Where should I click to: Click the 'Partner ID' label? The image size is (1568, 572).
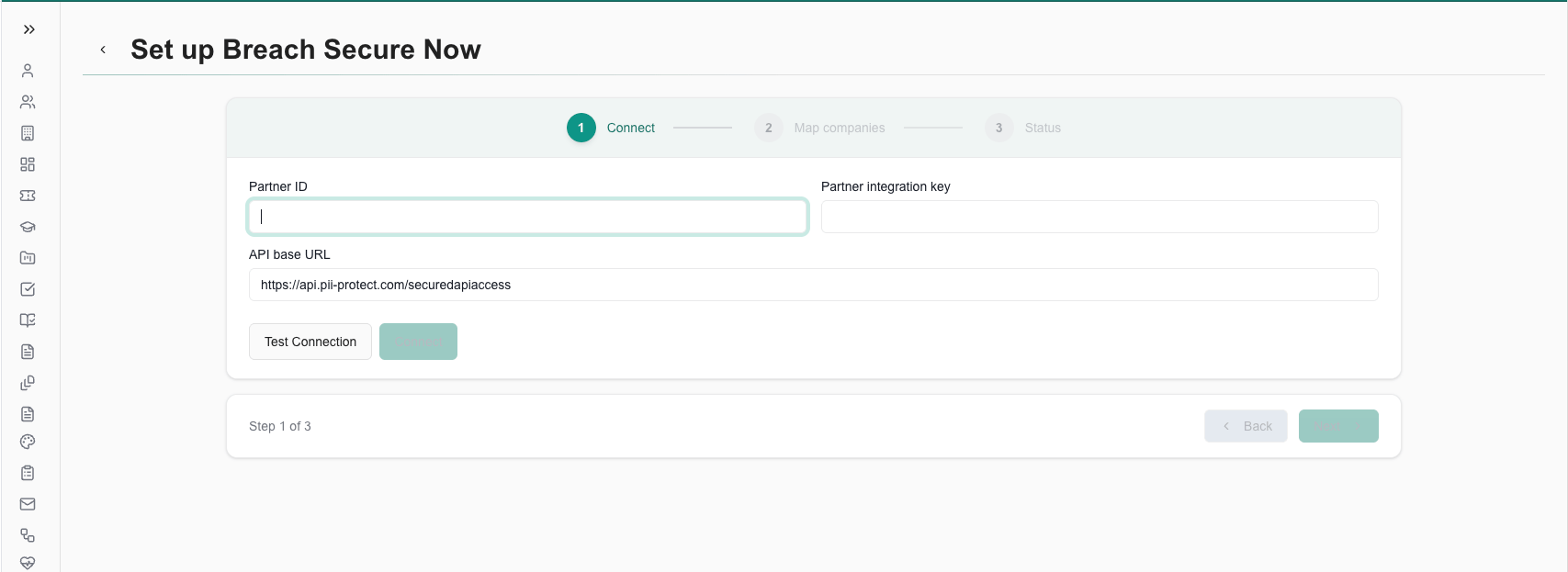(278, 186)
